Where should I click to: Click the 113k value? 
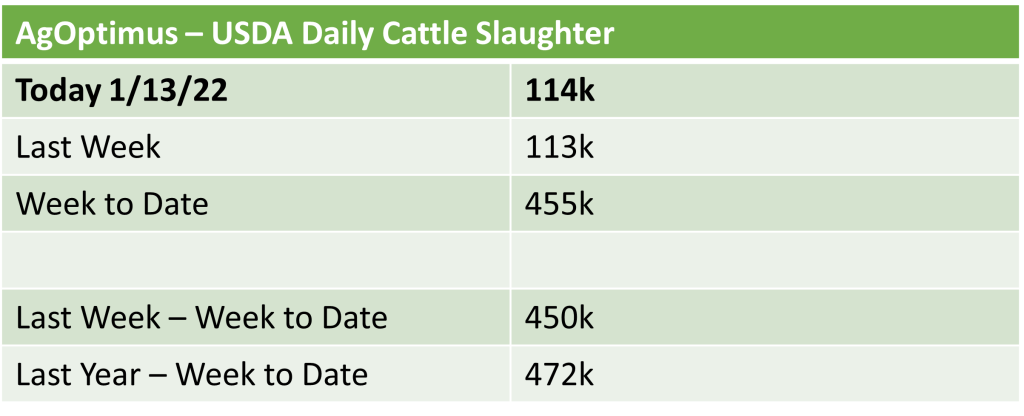tap(559, 147)
